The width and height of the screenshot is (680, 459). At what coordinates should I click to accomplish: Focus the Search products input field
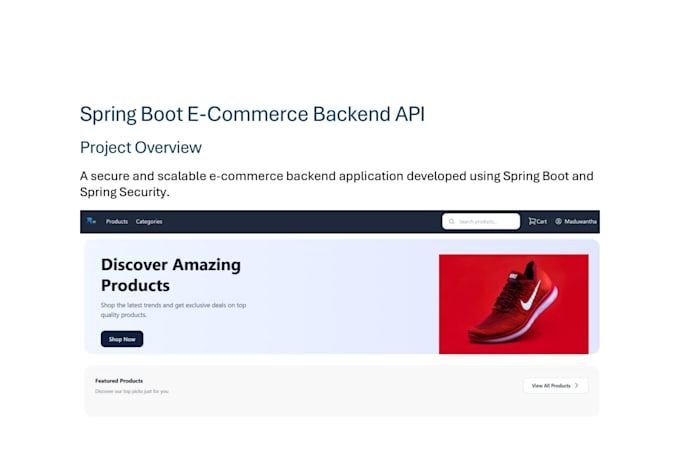click(x=481, y=221)
